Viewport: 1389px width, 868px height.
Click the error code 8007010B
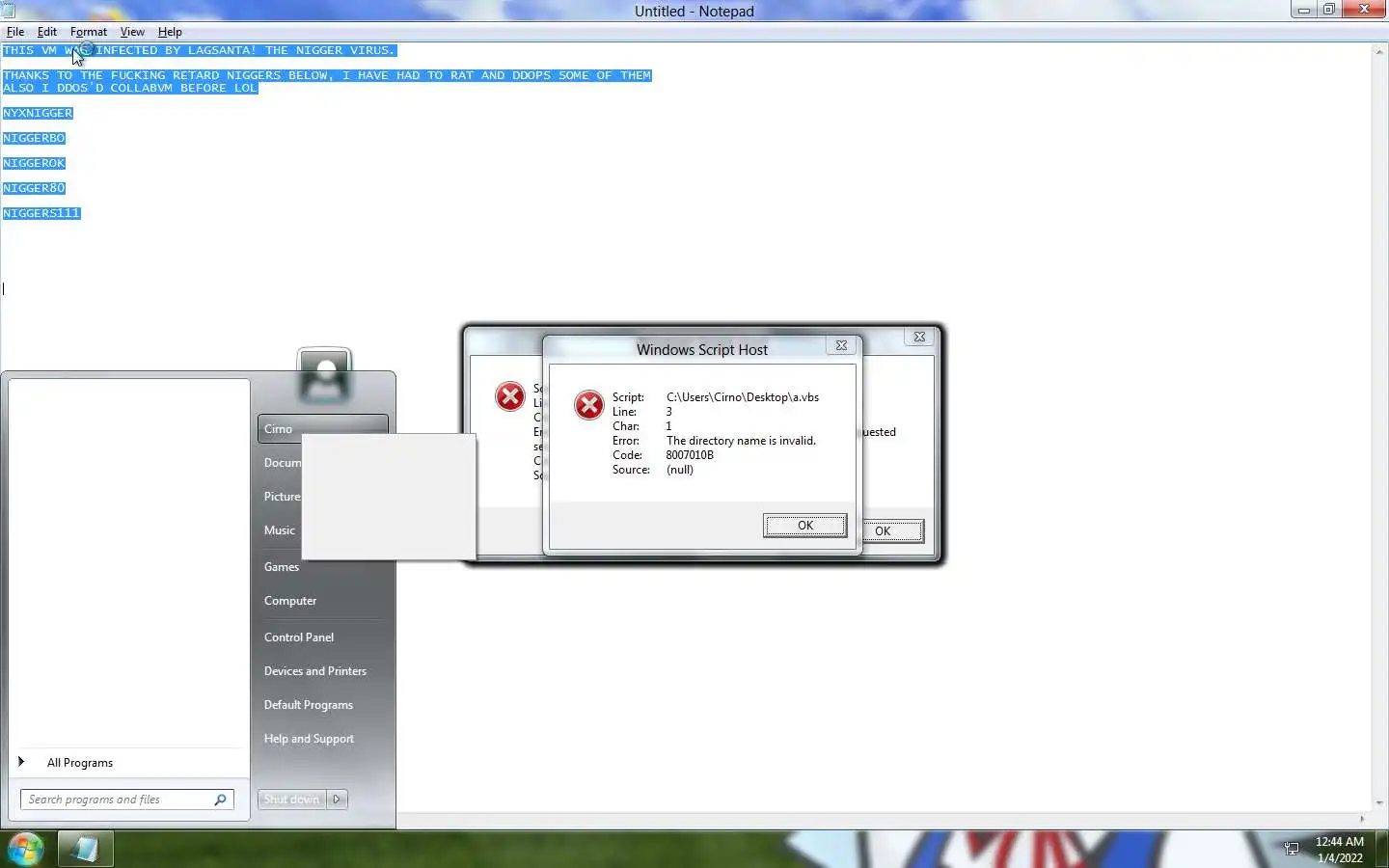(x=690, y=455)
